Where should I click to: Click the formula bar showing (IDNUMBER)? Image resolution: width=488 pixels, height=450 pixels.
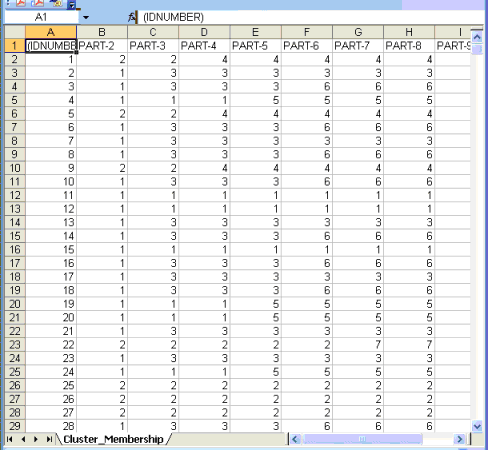coord(310,17)
